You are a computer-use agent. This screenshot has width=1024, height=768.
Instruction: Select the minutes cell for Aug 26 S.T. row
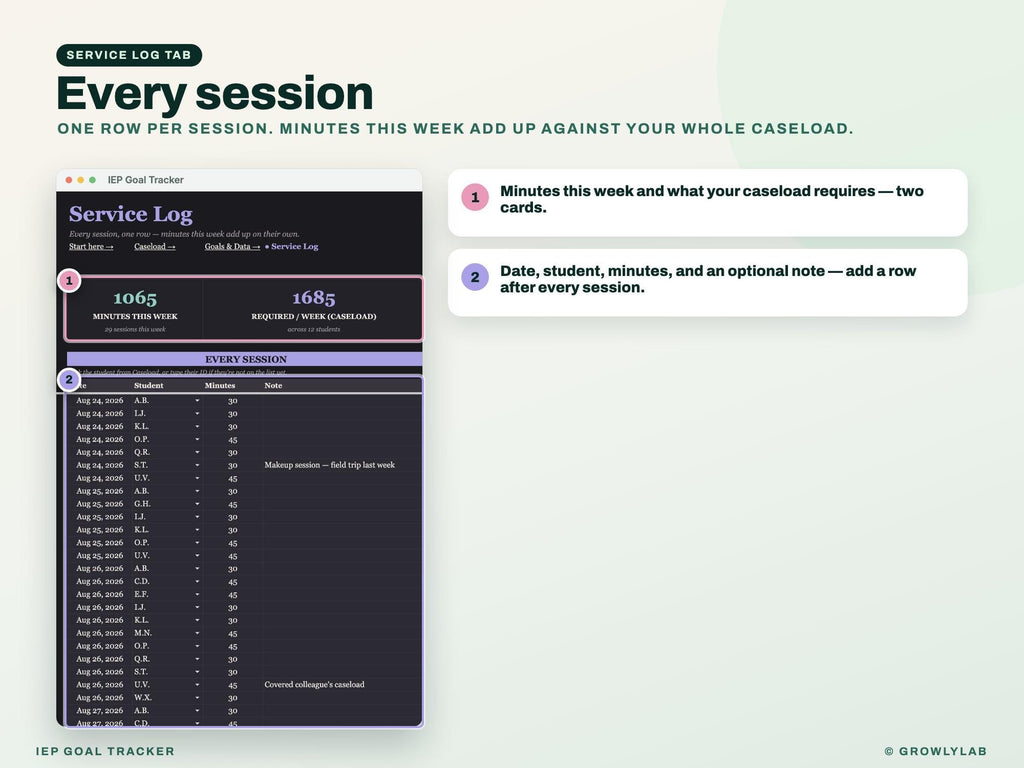232,672
